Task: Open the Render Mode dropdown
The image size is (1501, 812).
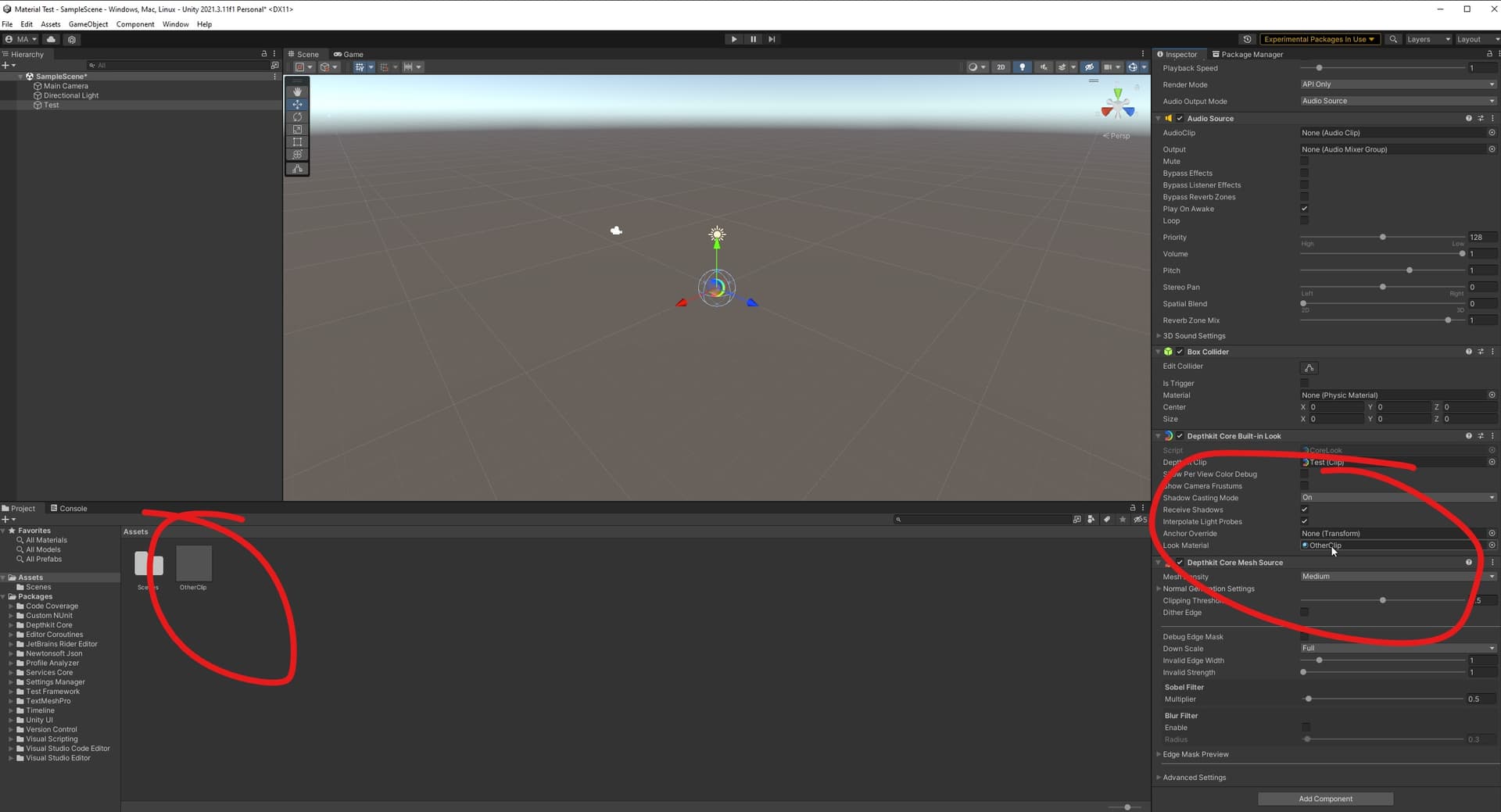Action: (1397, 84)
